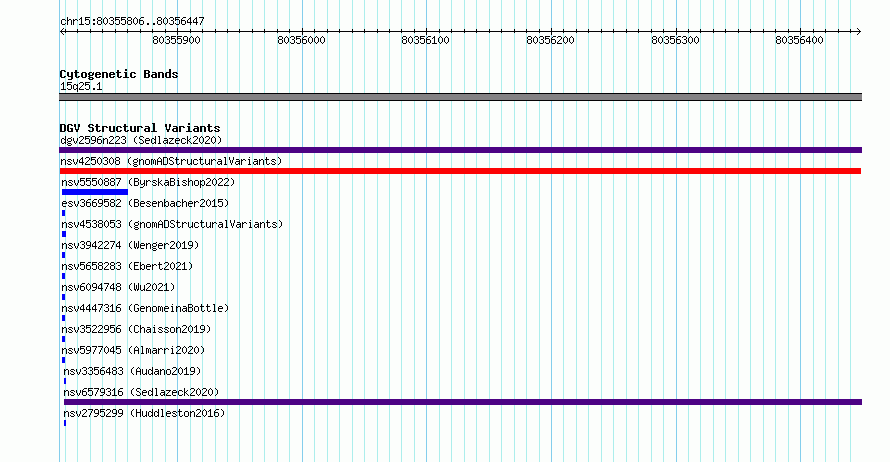The image size is (890, 462).
Task: Click the DGV Structural Variants track title
Action: click(140, 128)
